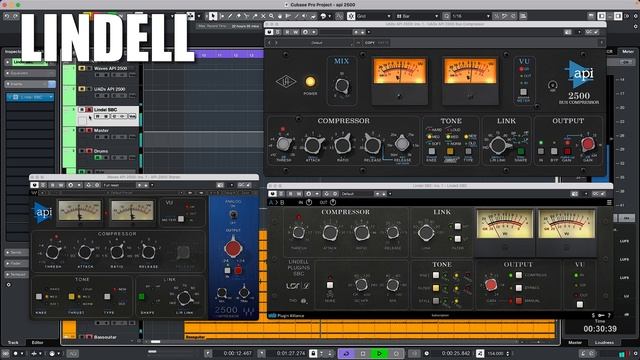This screenshot has width=640, height=360.
Task: Click the Plugin Alliance logo
Action: coord(286,316)
